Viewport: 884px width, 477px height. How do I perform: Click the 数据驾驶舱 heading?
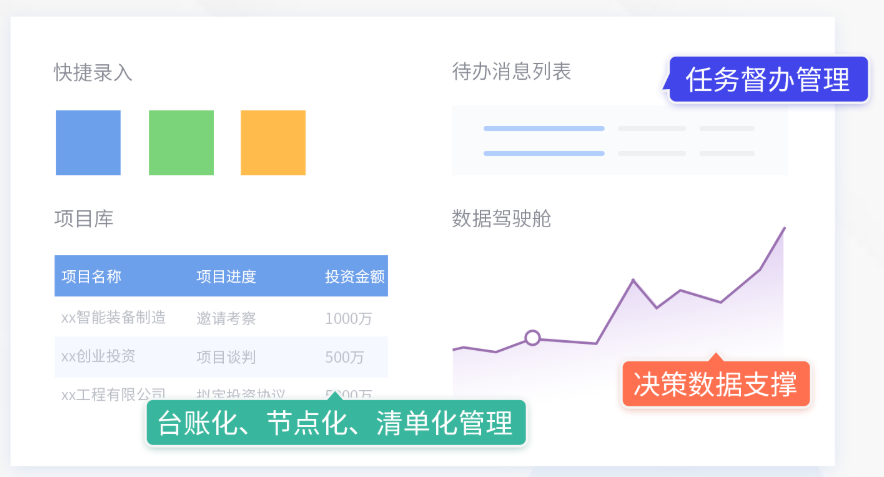pos(501,218)
